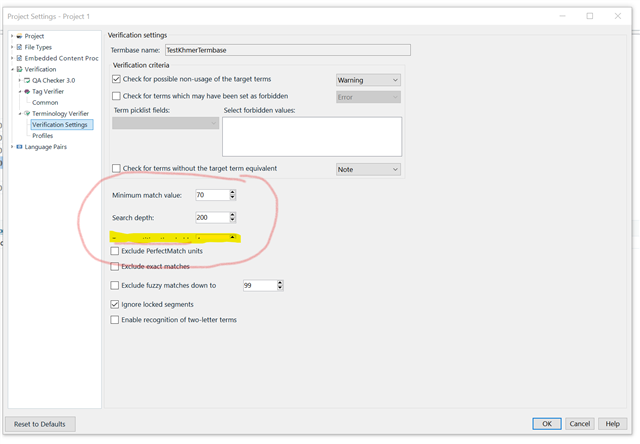Select Tag Verifier tree item

[x=48, y=91]
